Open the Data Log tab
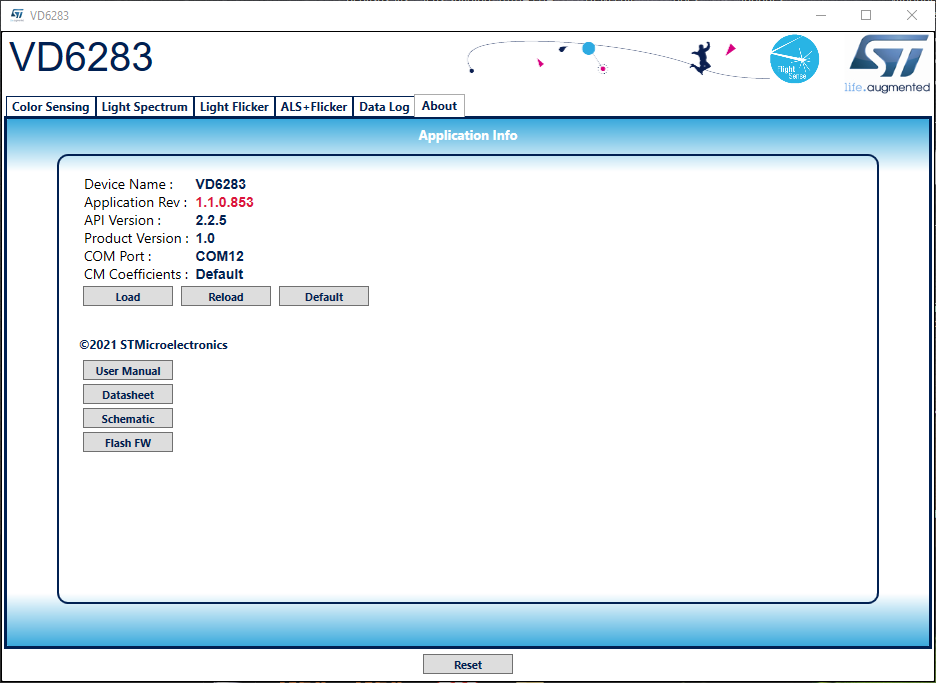The height and width of the screenshot is (683, 936). pos(384,107)
